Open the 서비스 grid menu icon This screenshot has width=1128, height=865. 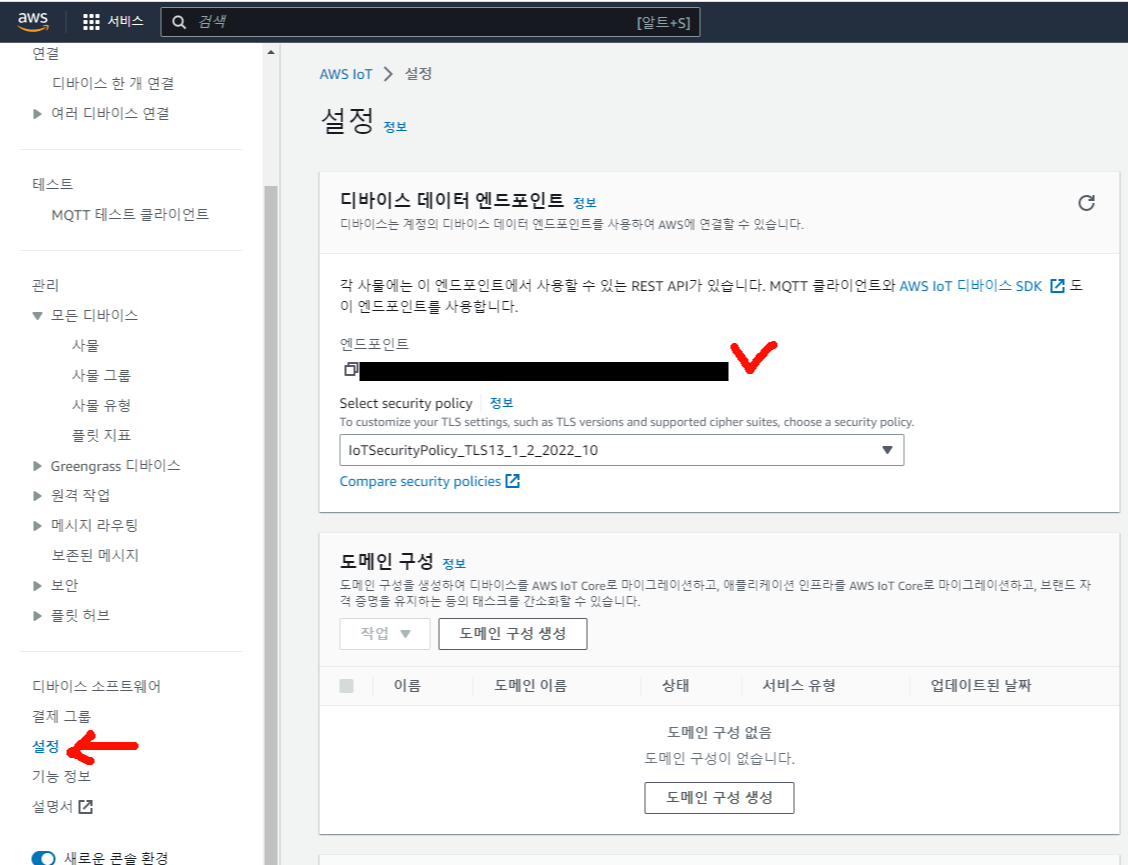click(91, 22)
